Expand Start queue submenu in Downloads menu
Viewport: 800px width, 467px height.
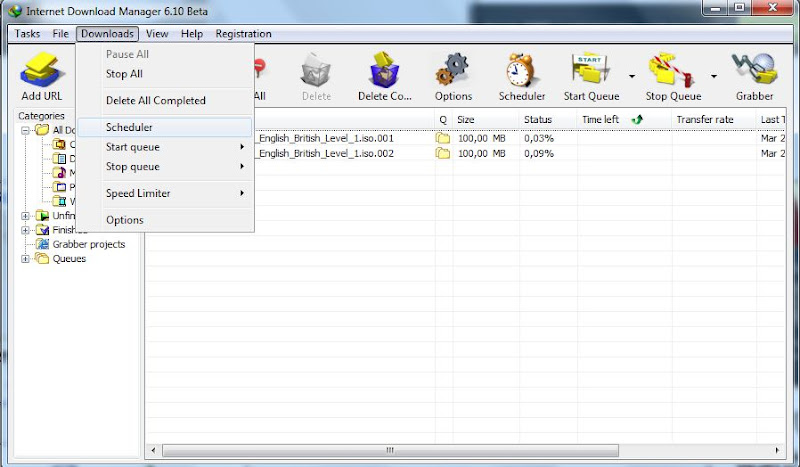pyautogui.click(x=242, y=147)
